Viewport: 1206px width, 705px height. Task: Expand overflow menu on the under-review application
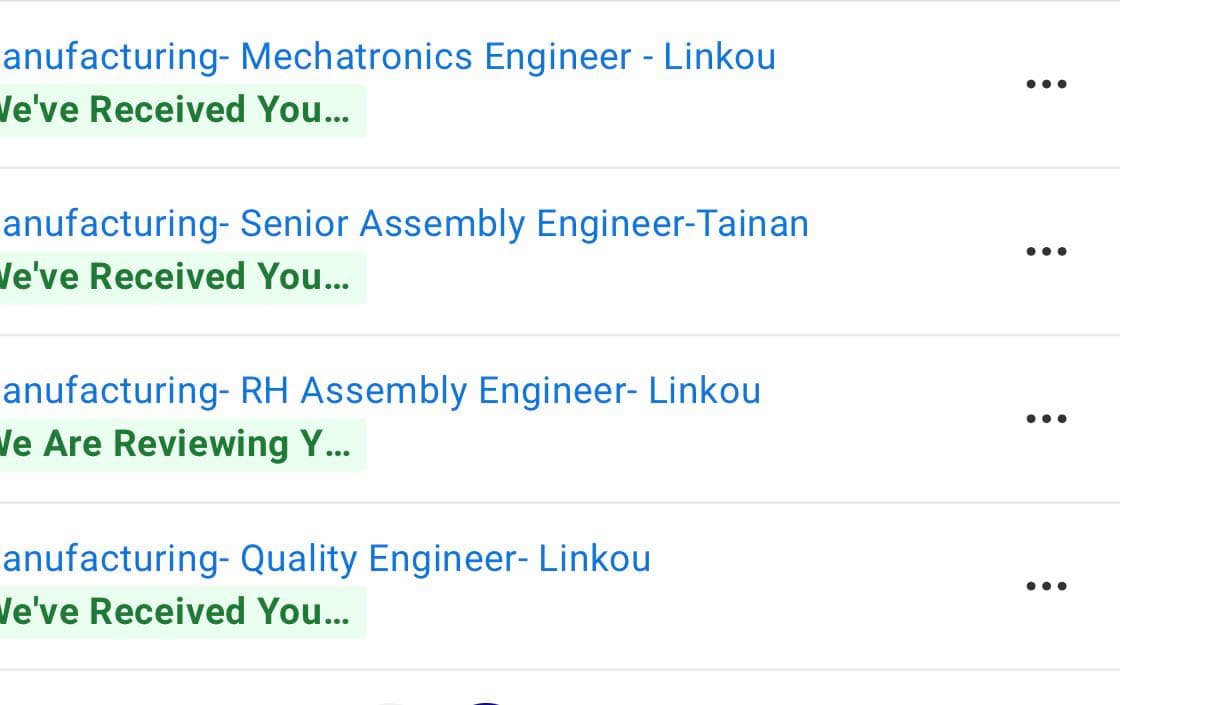[x=1047, y=418]
